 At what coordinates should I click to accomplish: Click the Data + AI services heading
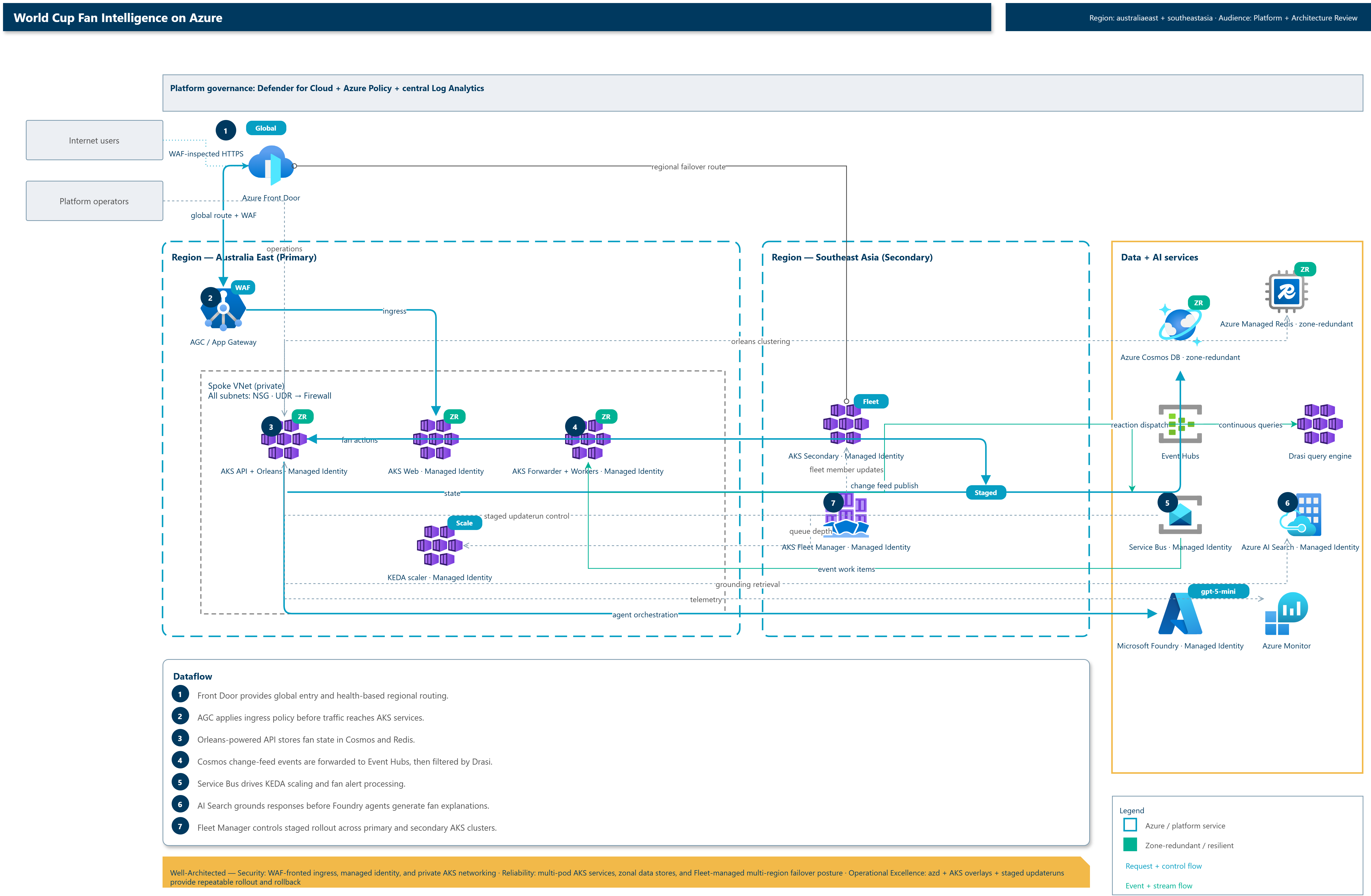point(1160,257)
